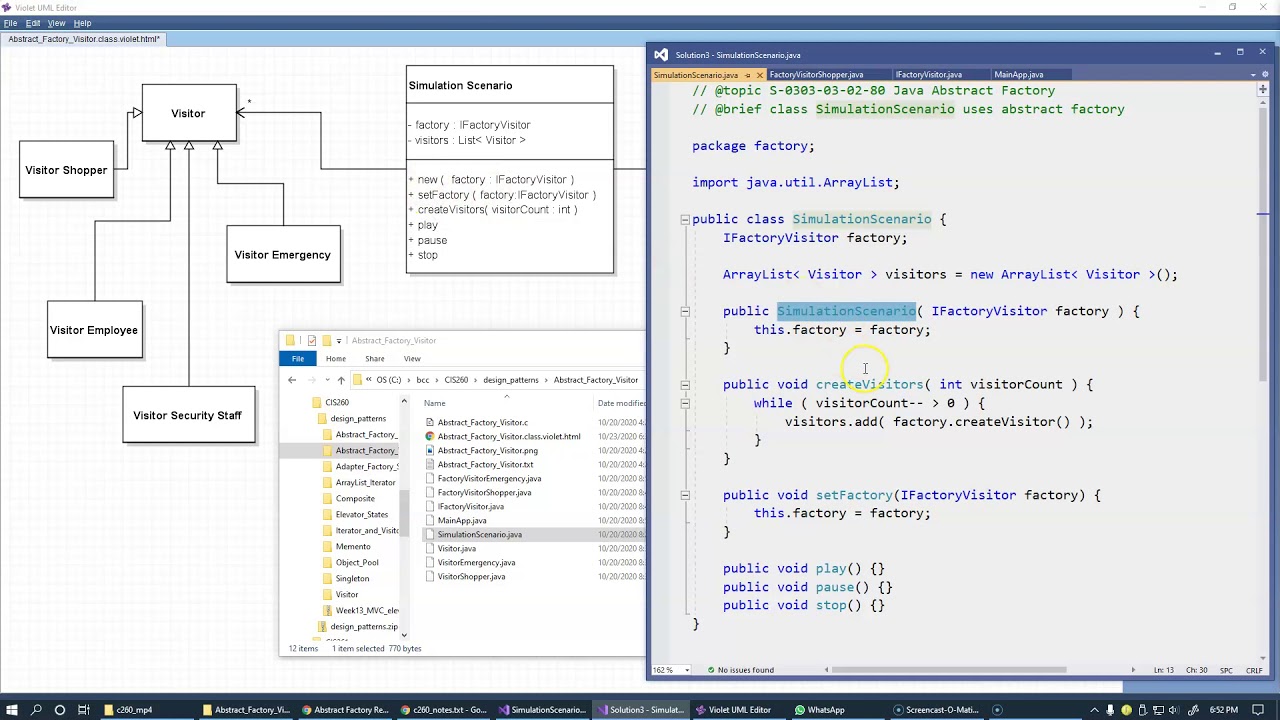Click the split editor plus icon above scrollbar

(x=1263, y=90)
